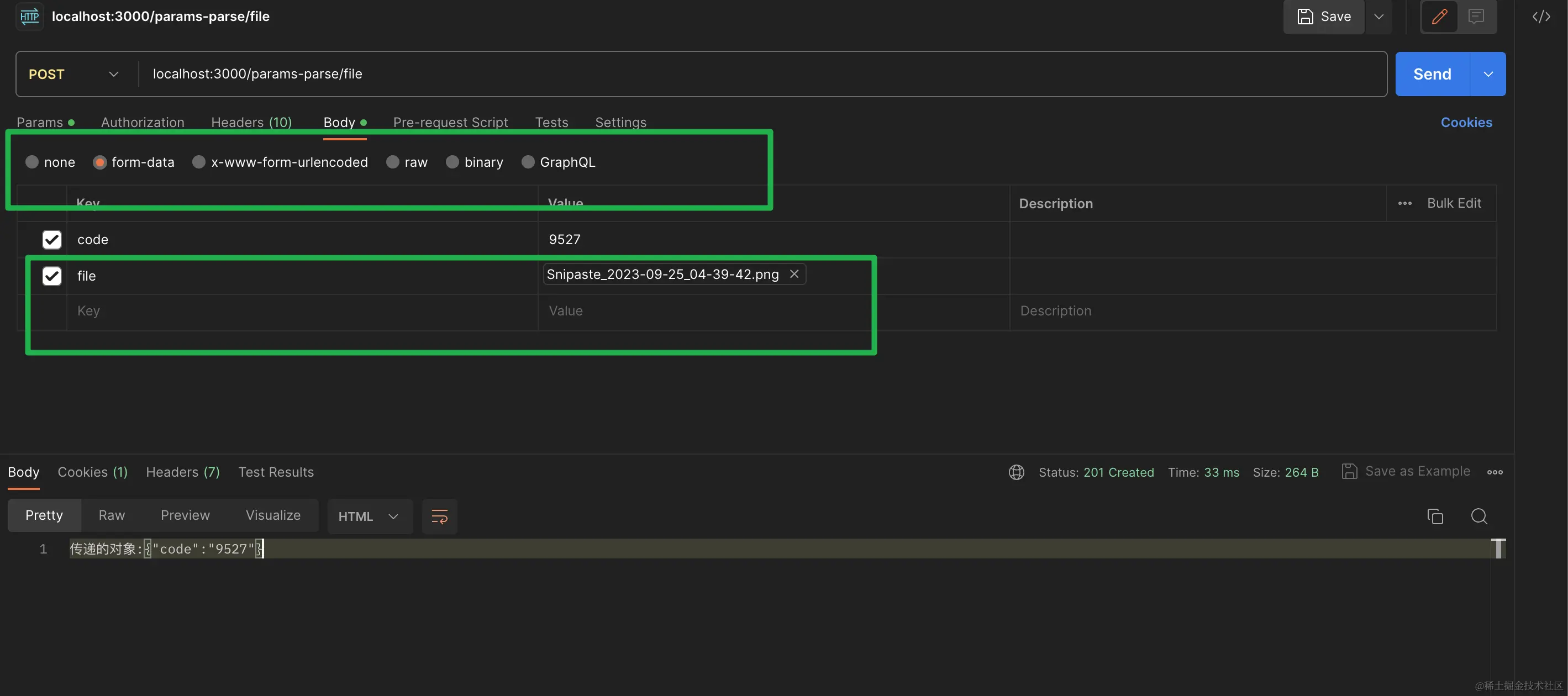Click the pencil edit icon
Viewport: 1568px width, 696px height.
1439,17
